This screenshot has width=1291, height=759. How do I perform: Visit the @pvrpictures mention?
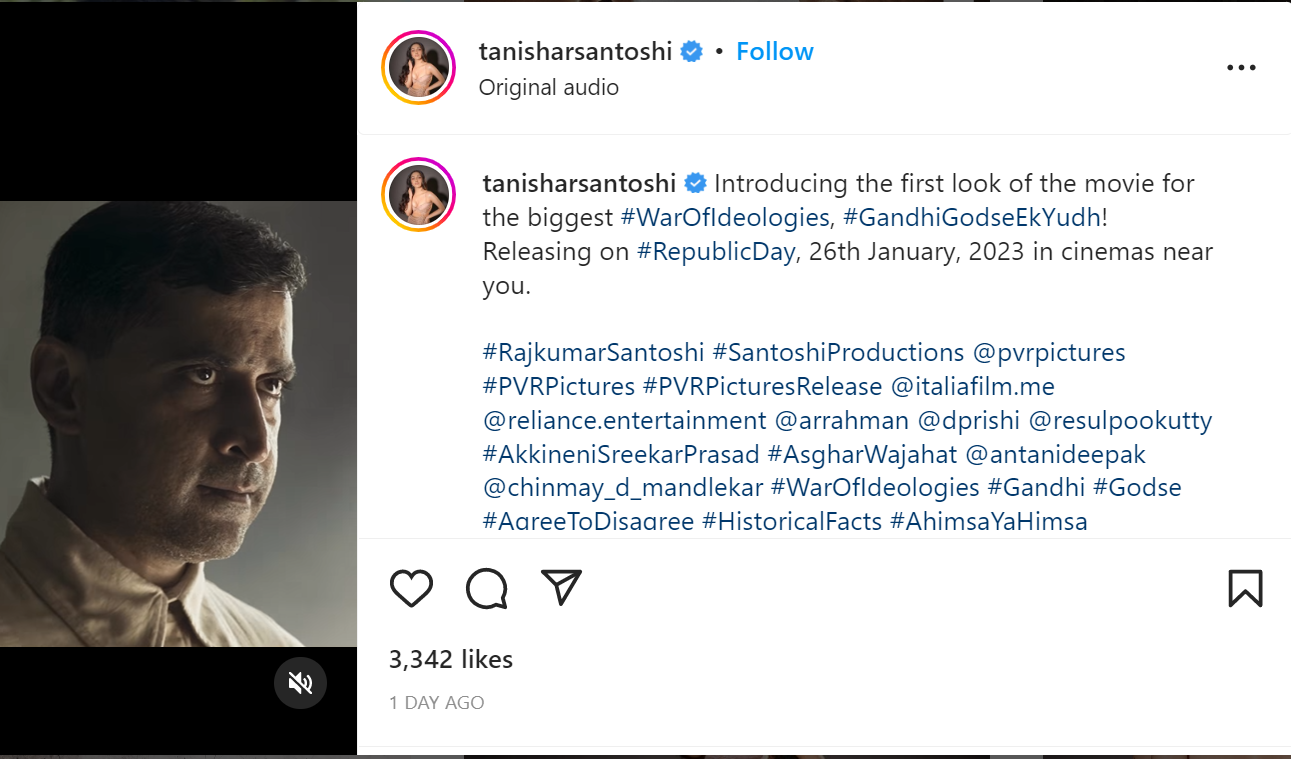1049,353
